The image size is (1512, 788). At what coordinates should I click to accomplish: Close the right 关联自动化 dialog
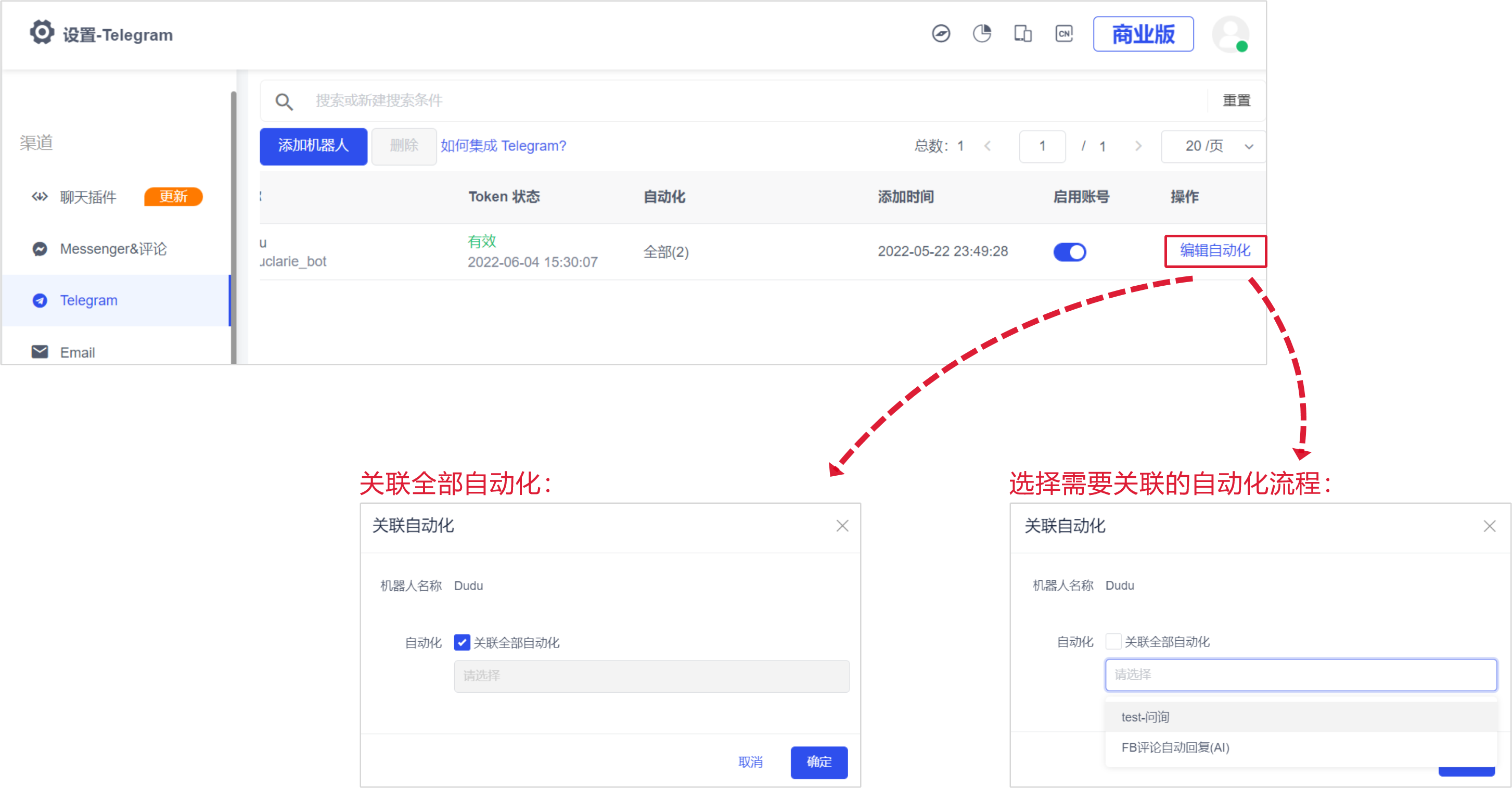1489,526
